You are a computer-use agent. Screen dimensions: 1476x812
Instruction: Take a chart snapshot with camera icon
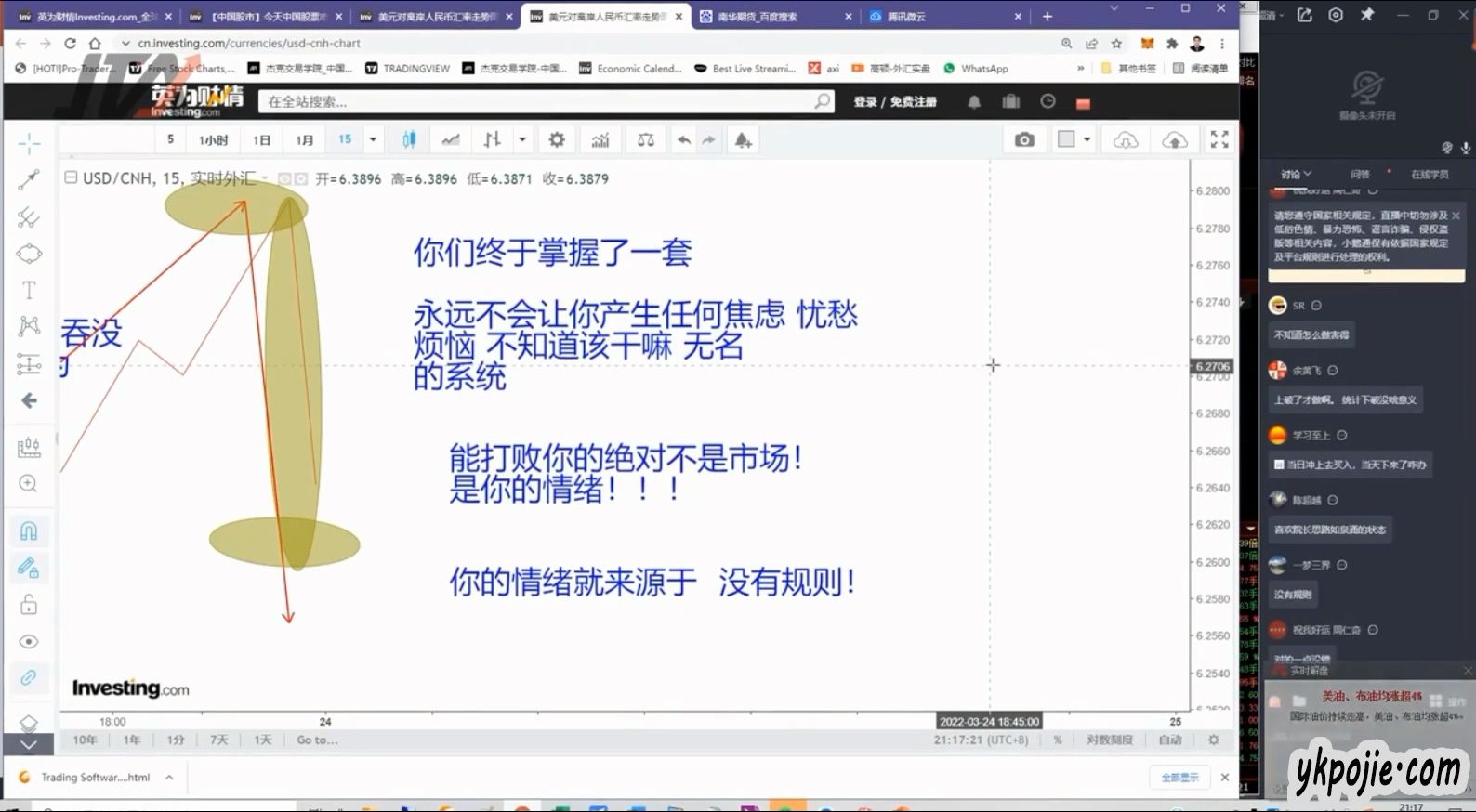pos(1024,140)
